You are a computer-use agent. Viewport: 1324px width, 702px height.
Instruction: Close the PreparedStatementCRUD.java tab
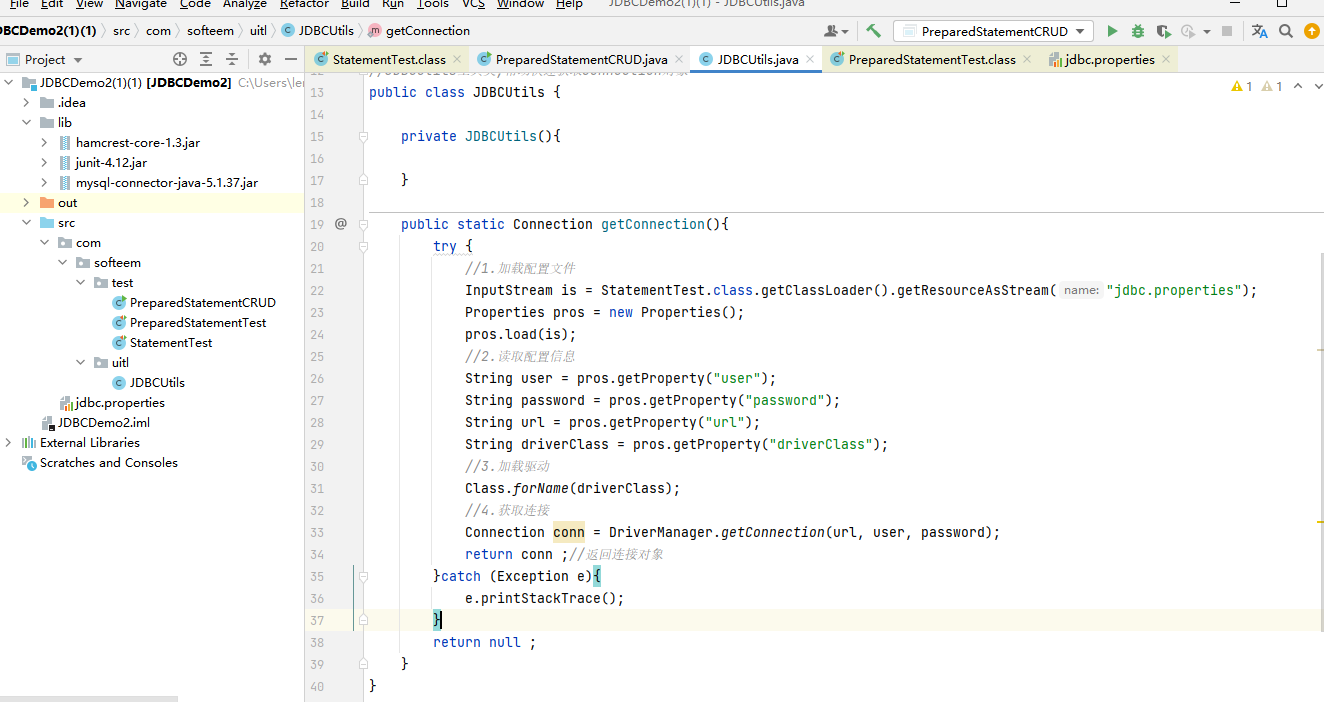coord(678,60)
